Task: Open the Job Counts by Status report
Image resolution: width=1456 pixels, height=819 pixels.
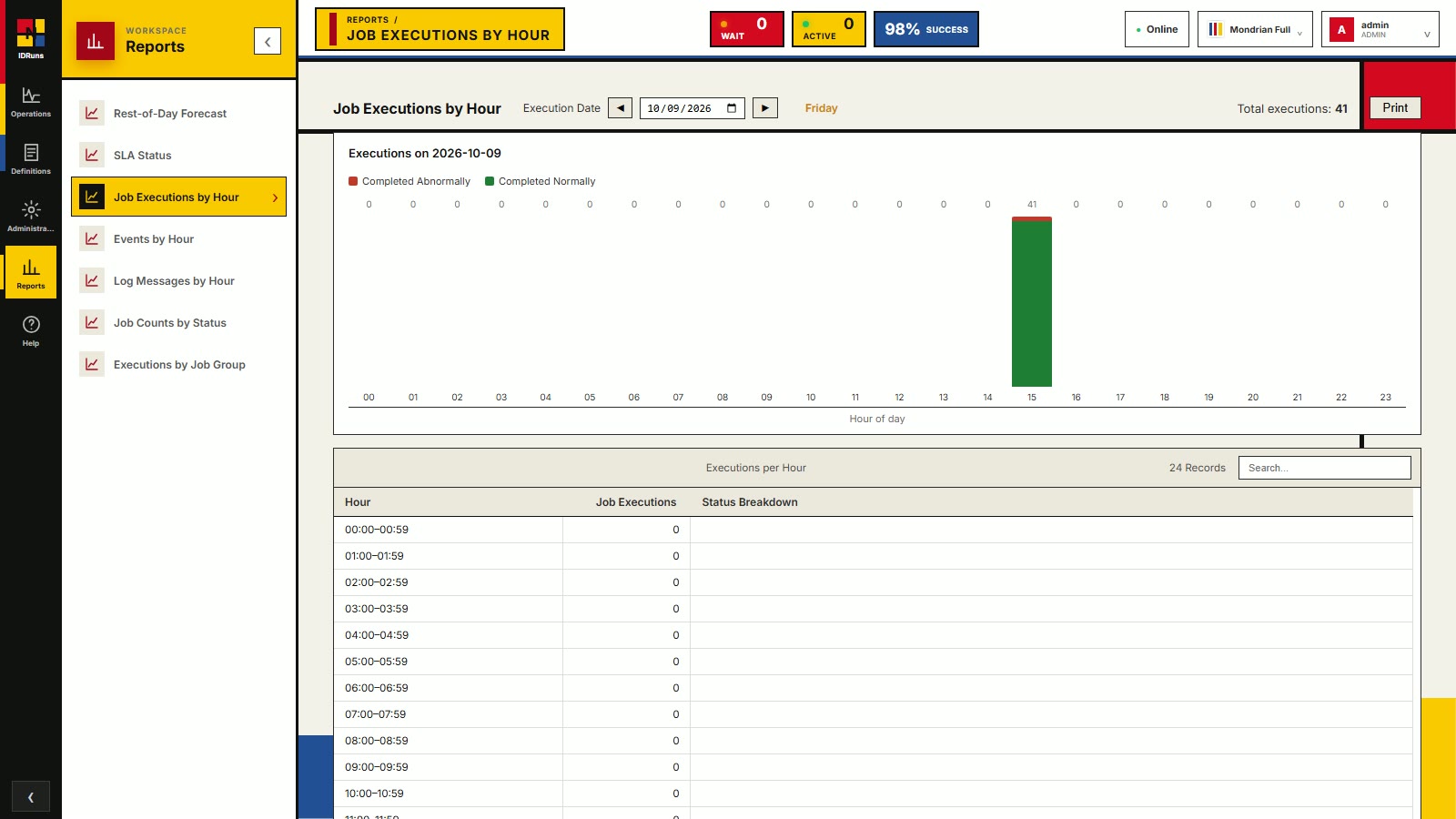Action: coord(178,323)
